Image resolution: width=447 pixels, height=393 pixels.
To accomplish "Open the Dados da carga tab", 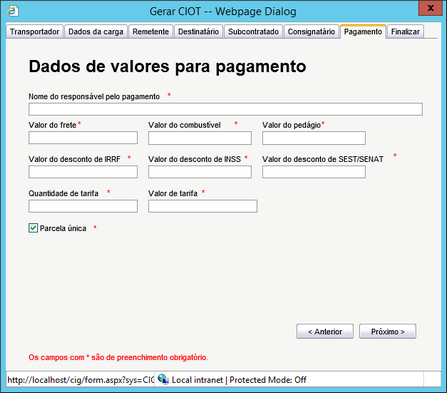I will tap(96, 32).
